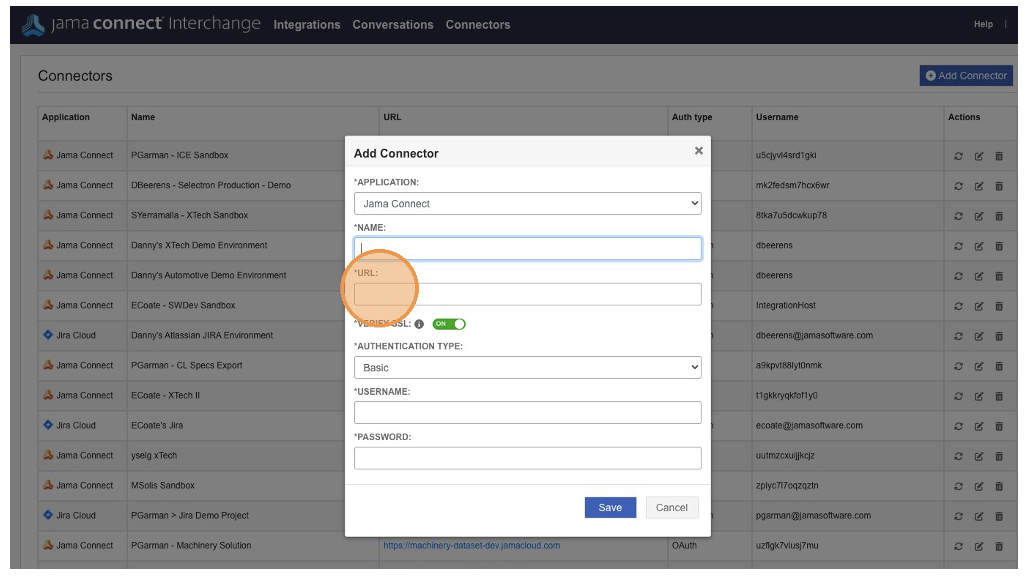Open the Connectors menu
The height and width of the screenshot is (580, 1028).
click(x=478, y=25)
